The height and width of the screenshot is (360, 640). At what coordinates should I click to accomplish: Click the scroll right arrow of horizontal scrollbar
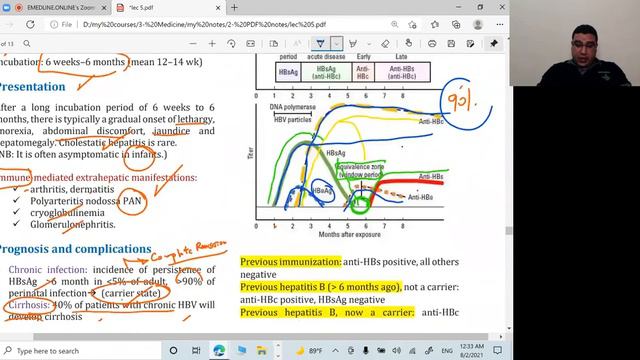[501, 337]
